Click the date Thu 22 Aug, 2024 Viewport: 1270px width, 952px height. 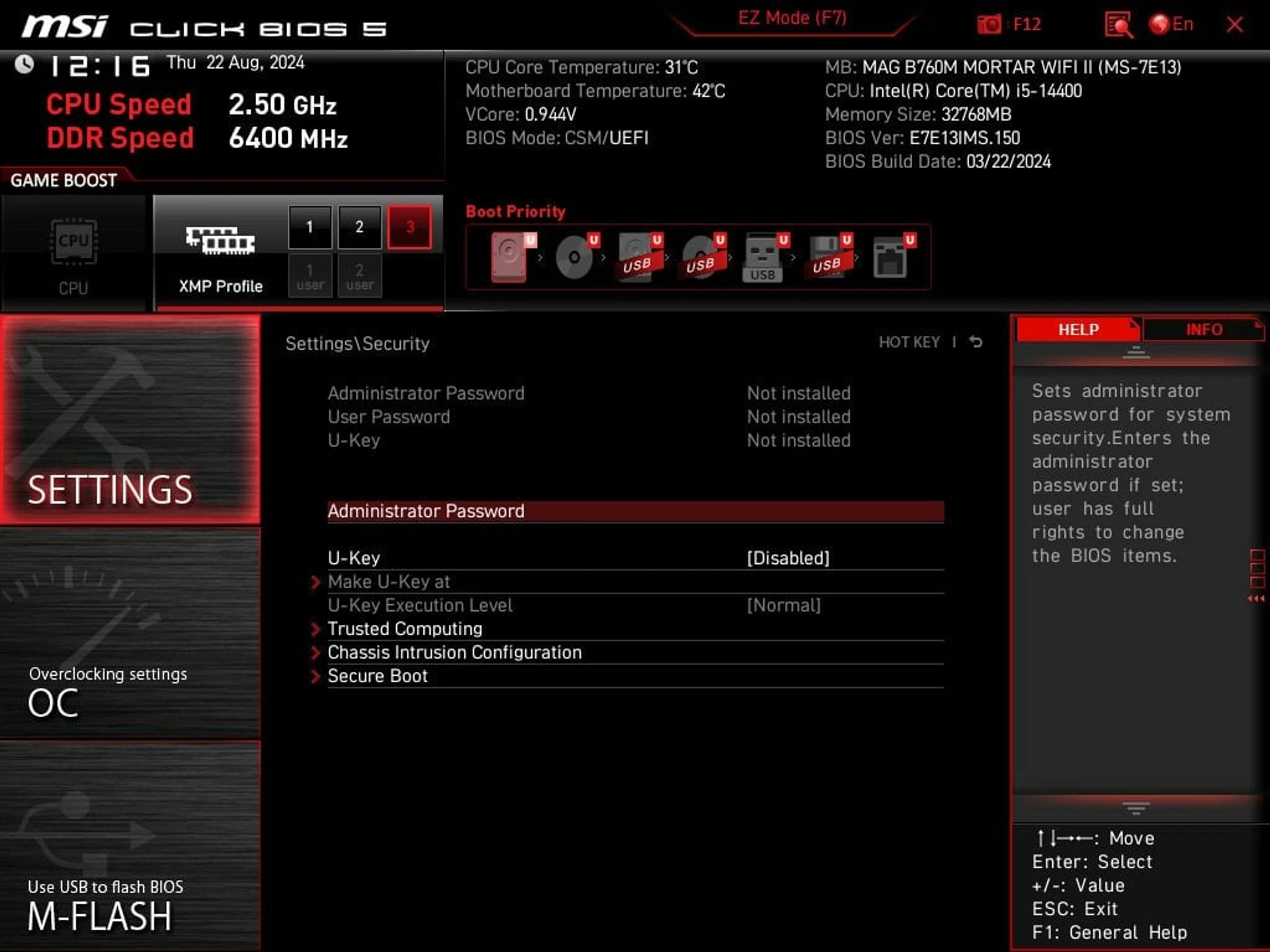pos(235,63)
